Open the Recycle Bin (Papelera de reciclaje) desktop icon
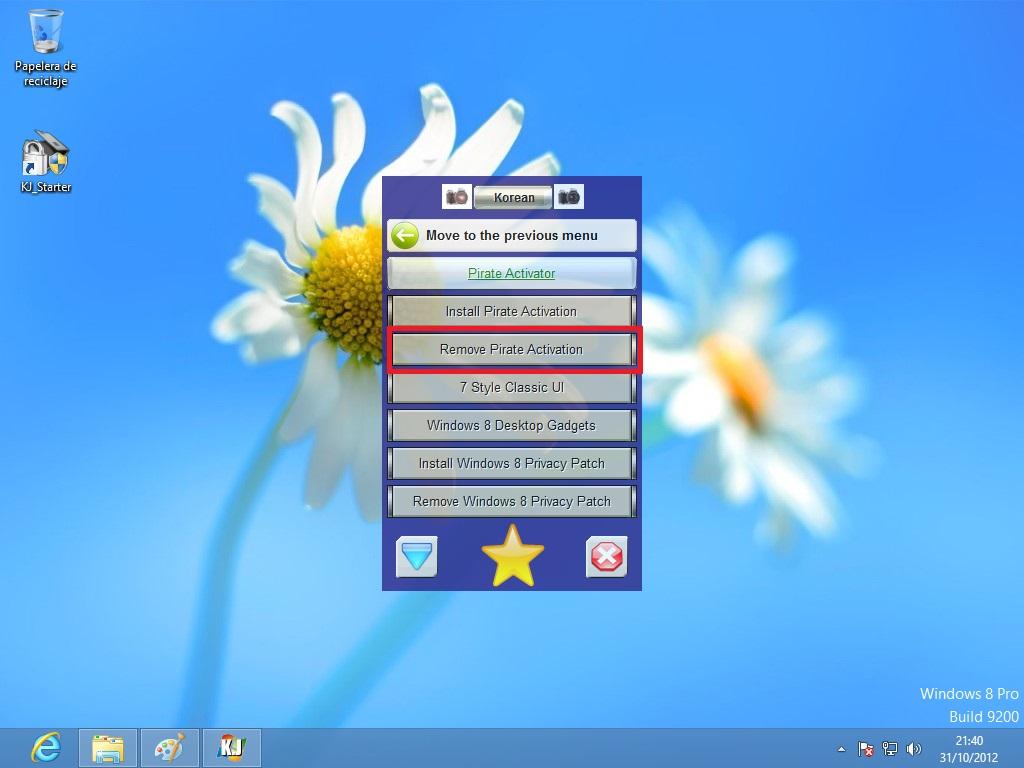Image resolution: width=1024 pixels, height=768 pixels. click(45, 48)
